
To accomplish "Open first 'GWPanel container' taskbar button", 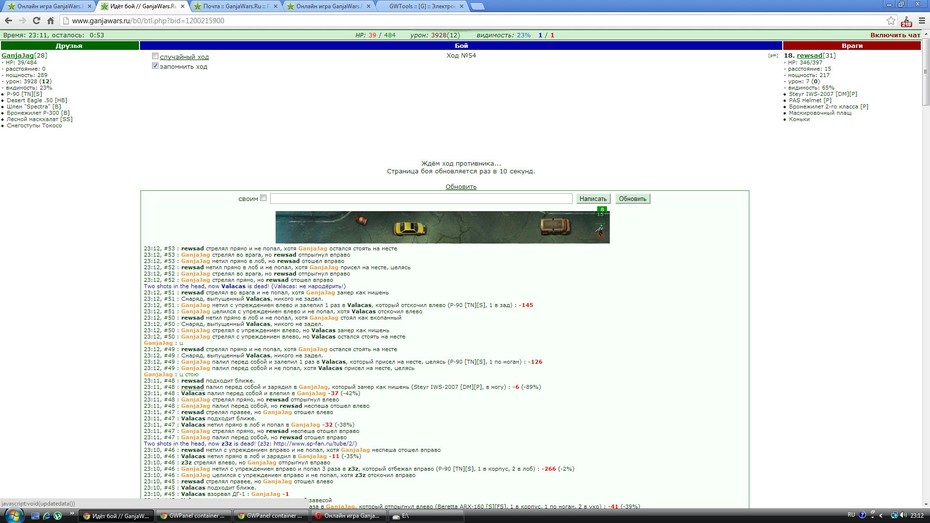I will [x=193, y=516].
